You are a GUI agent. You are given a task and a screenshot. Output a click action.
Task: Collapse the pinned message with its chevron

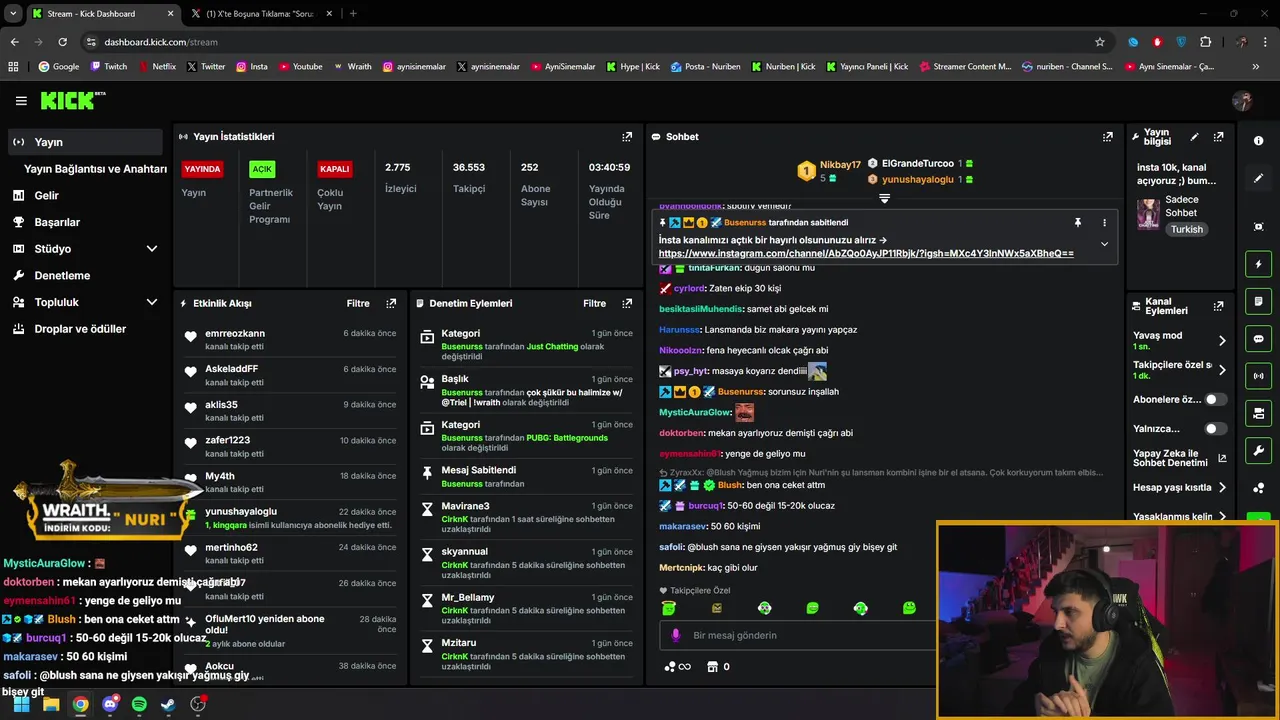coord(1104,244)
